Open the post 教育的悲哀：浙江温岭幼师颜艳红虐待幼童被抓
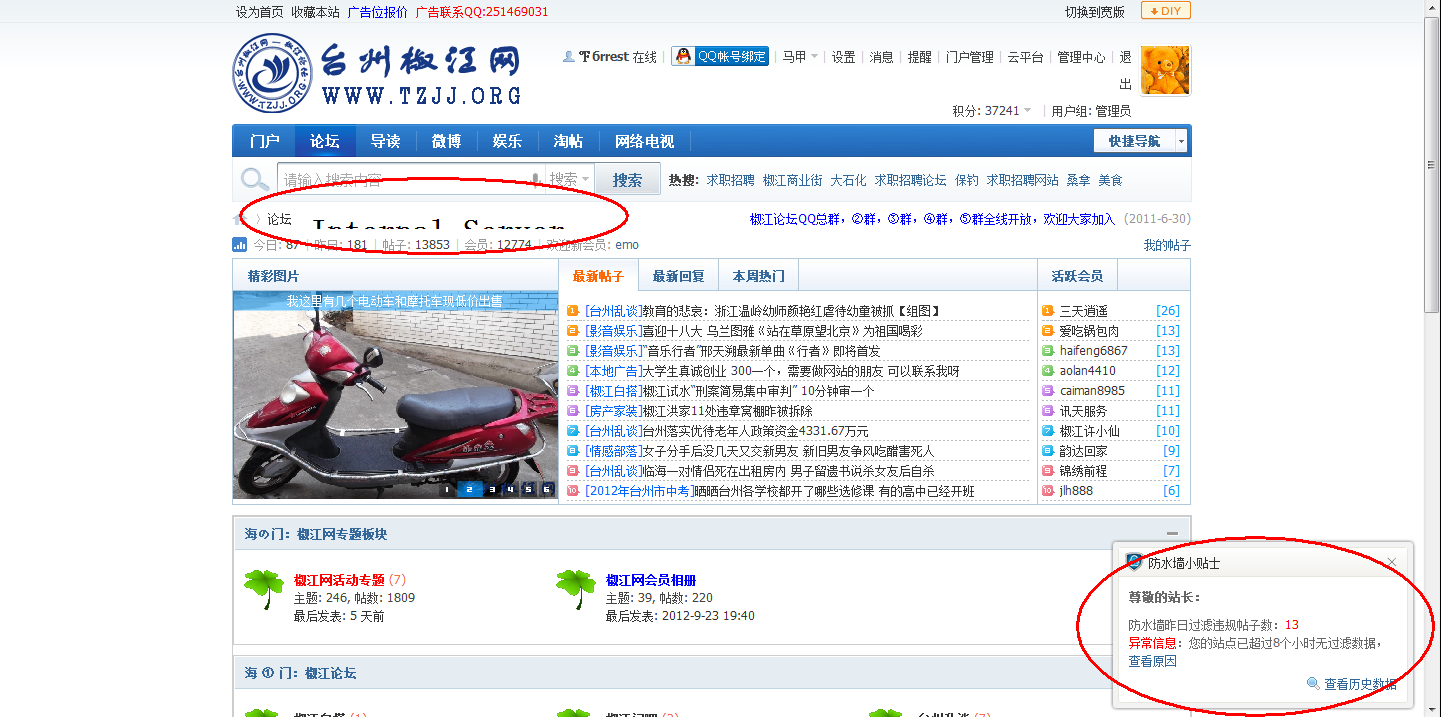The width and height of the screenshot is (1441, 717). (791, 311)
